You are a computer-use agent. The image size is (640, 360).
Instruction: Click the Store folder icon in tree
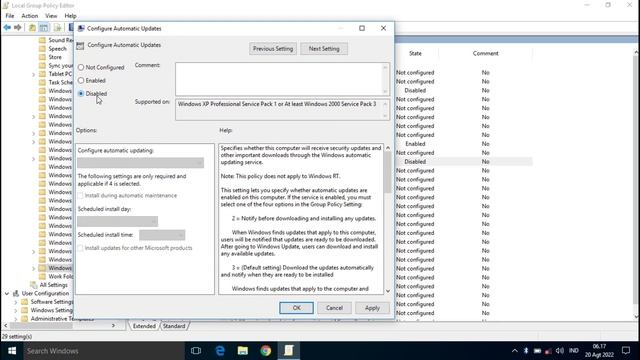pyautogui.click(x=42, y=57)
